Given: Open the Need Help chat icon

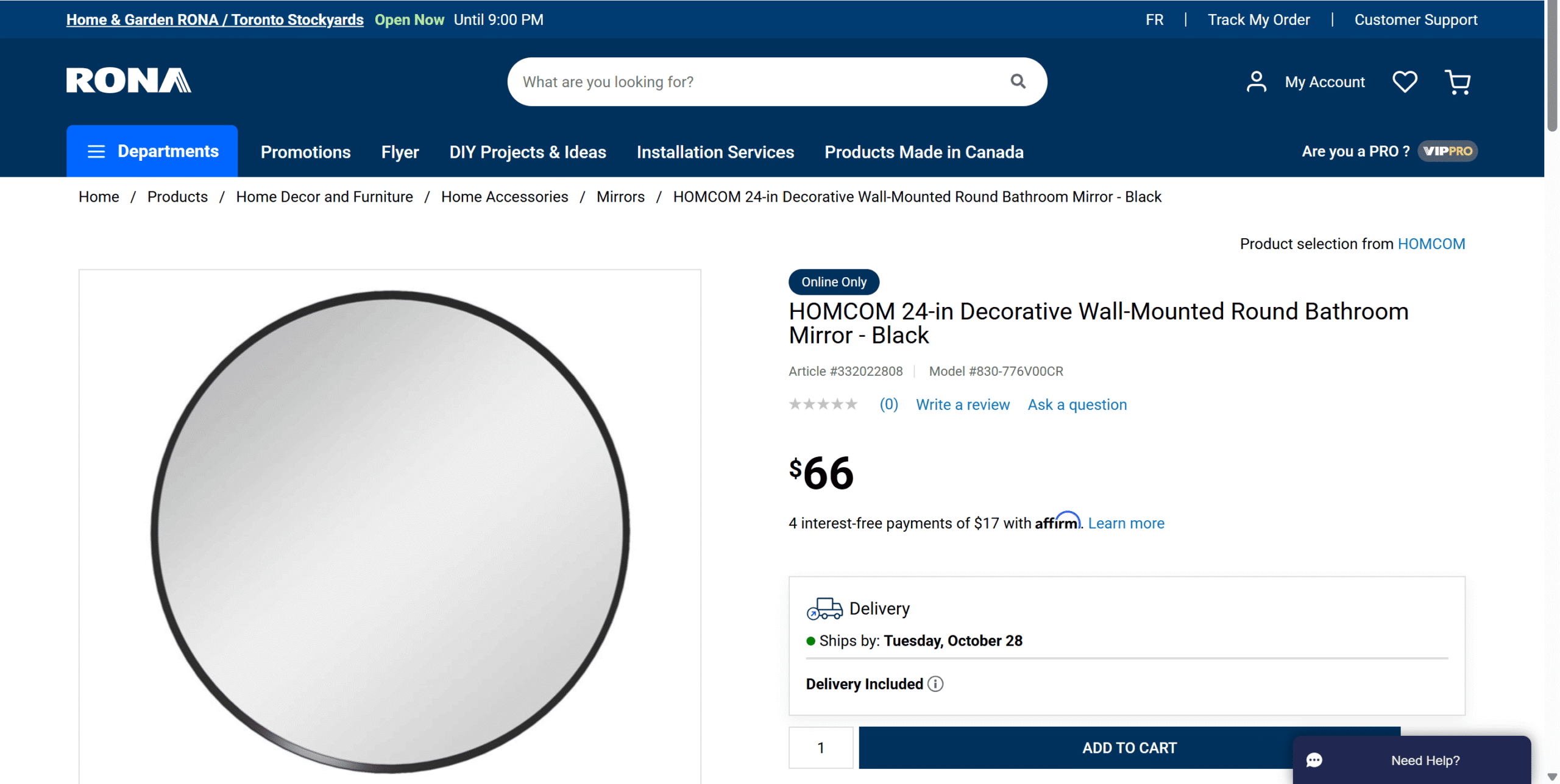Looking at the screenshot, I should click(1314, 760).
